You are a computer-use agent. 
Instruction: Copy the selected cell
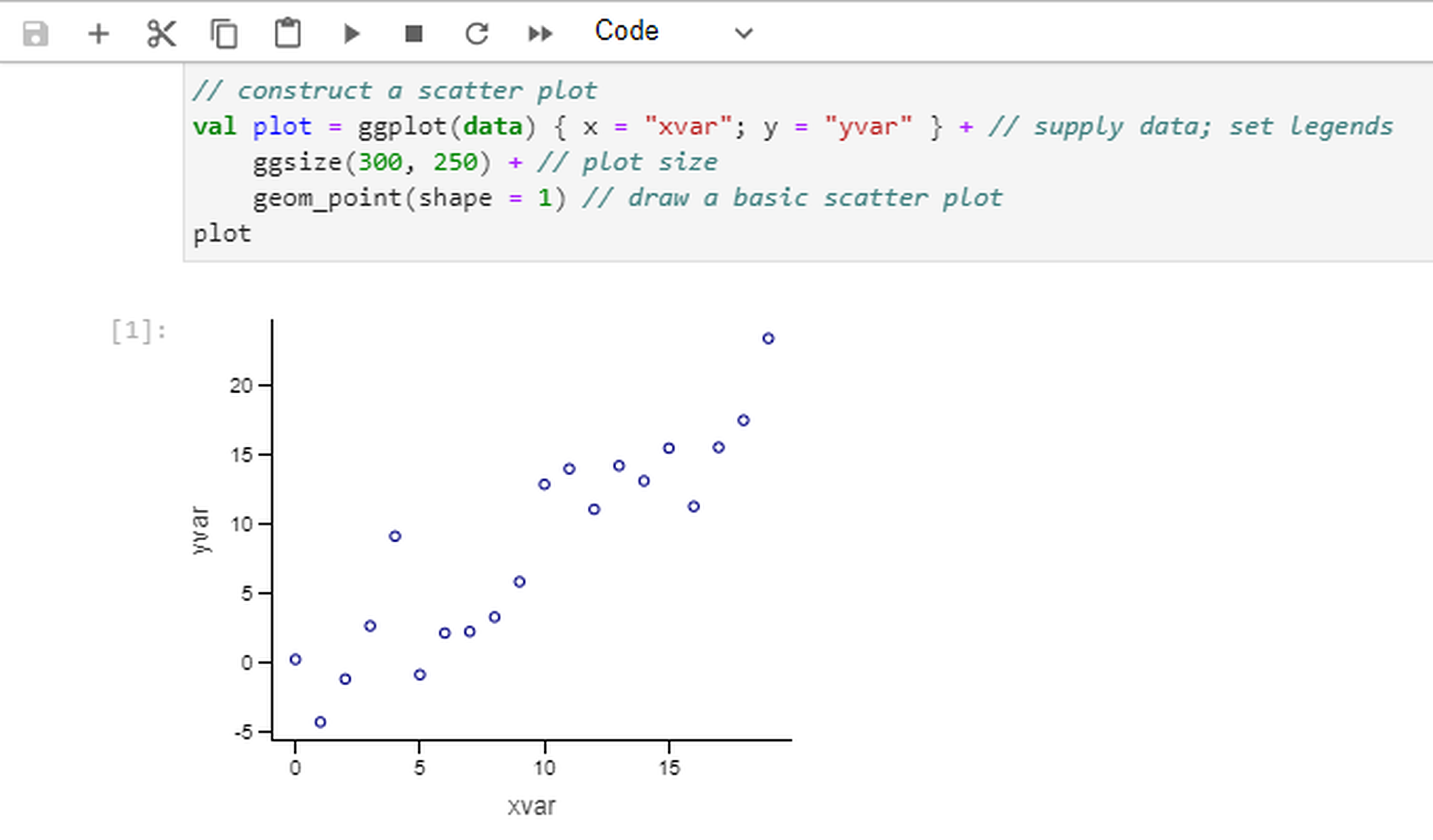[x=224, y=34]
